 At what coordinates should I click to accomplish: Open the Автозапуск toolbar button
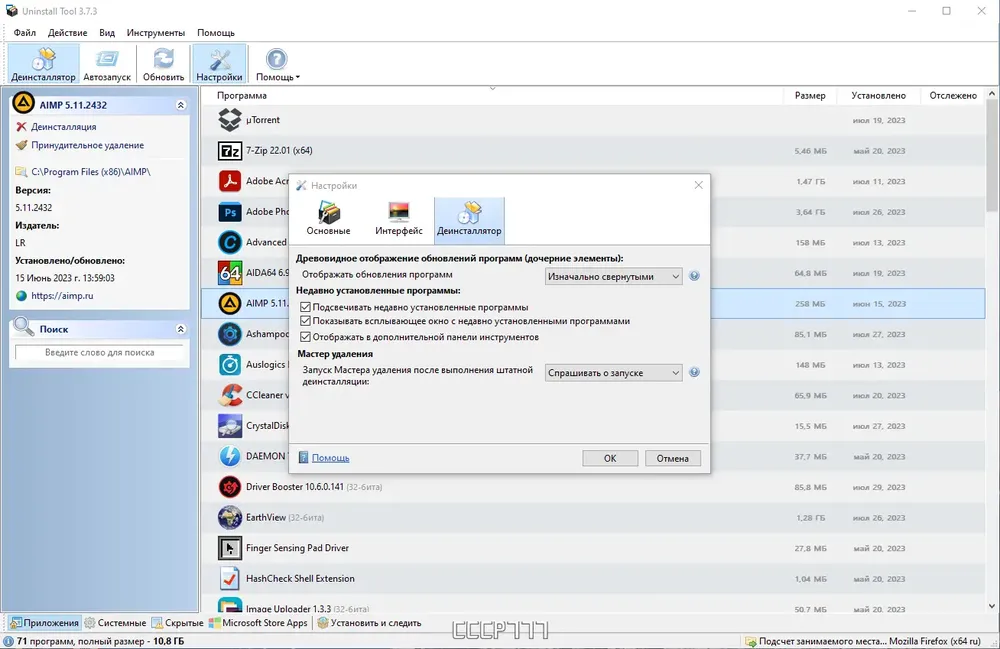pyautogui.click(x=107, y=64)
